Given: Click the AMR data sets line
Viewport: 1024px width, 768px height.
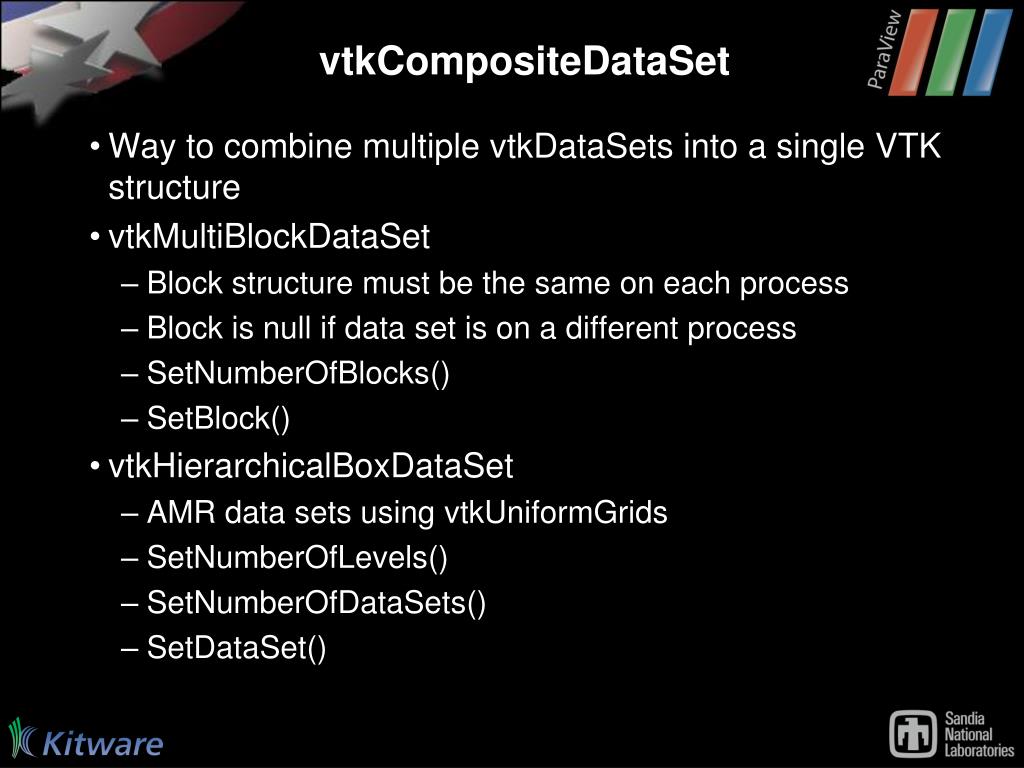Looking at the screenshot, I should 407,512.
